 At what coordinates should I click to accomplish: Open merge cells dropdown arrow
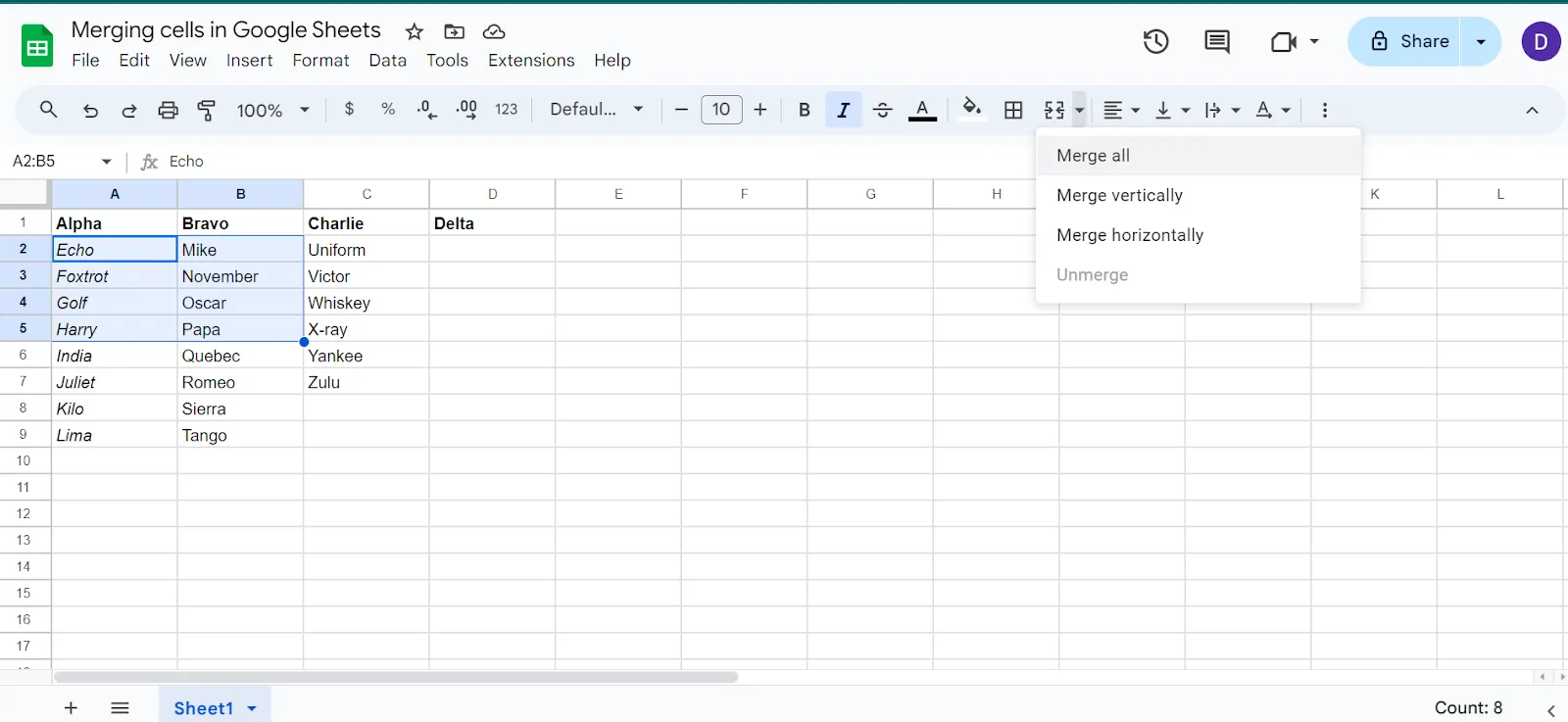(x=1079, y=110)
